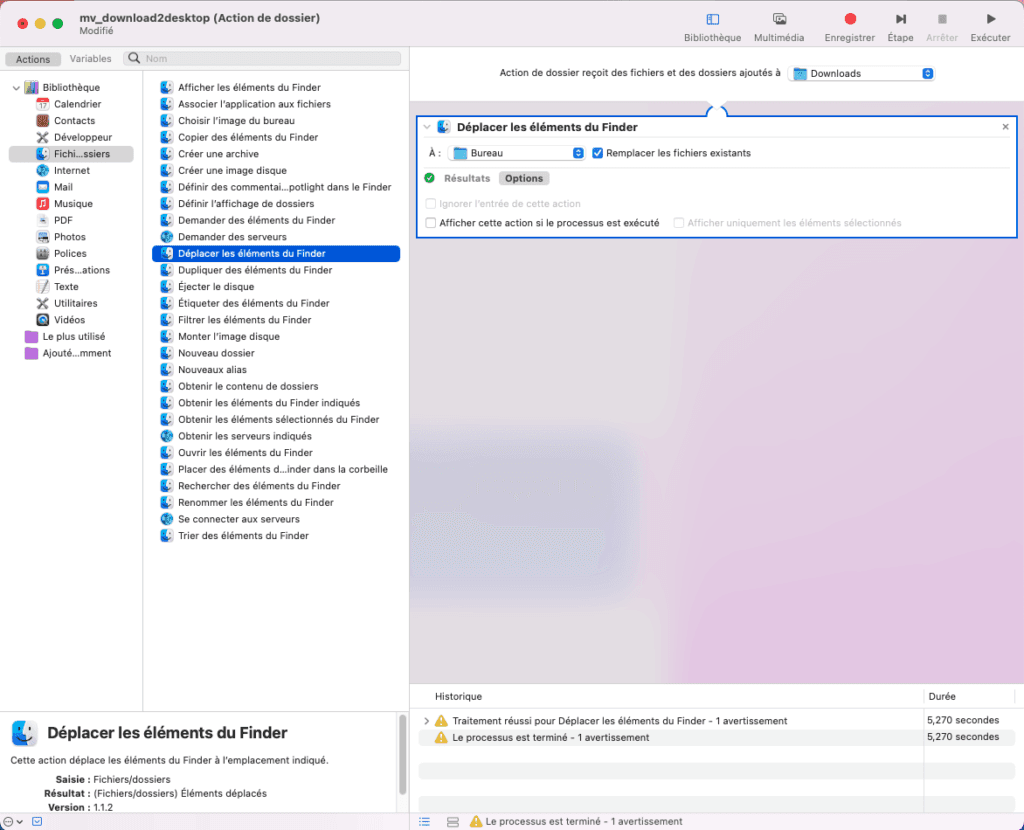Open the Multimédia browser icon

[779, 20]
